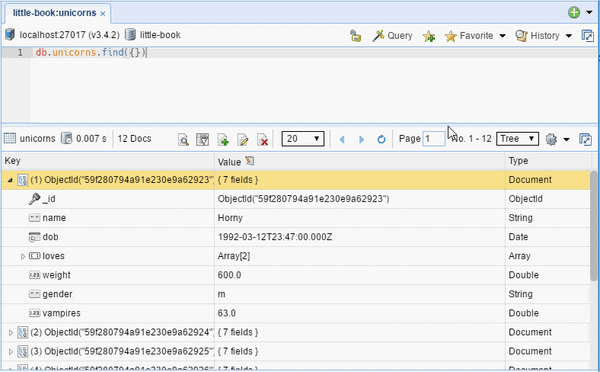The height and width of the screenshot is (372, 600).
Task: Click the green add new tab icon
Action: [574, 13]
